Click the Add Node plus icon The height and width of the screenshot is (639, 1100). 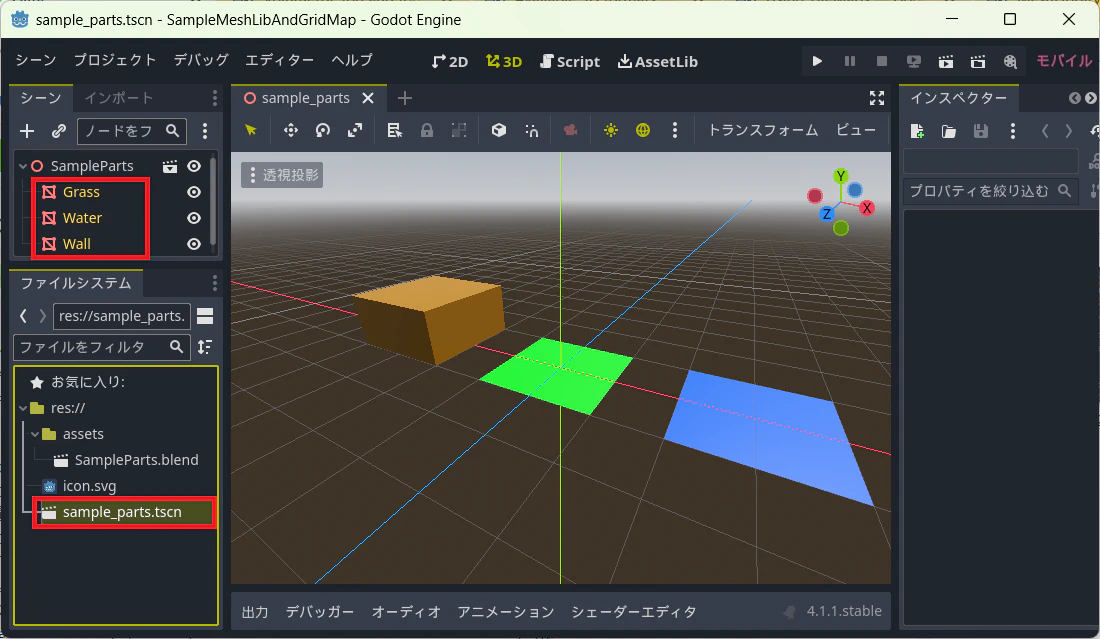tap(27, 130)
